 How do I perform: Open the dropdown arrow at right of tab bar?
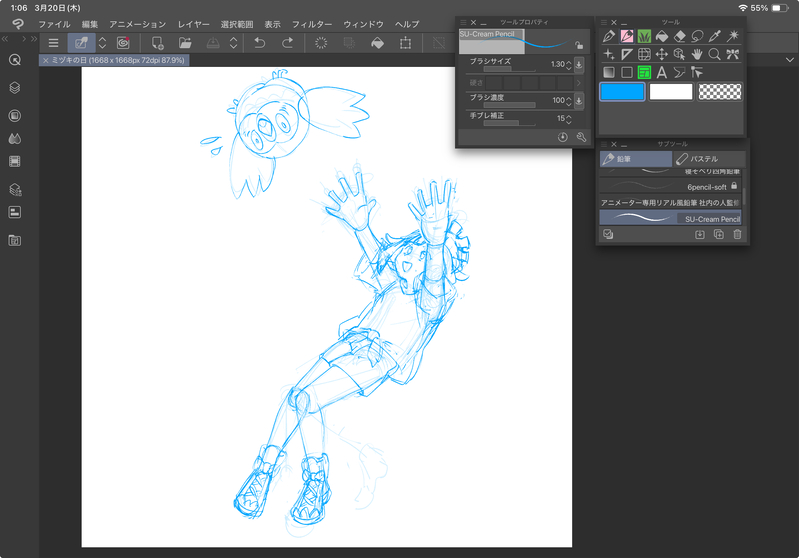789,60
